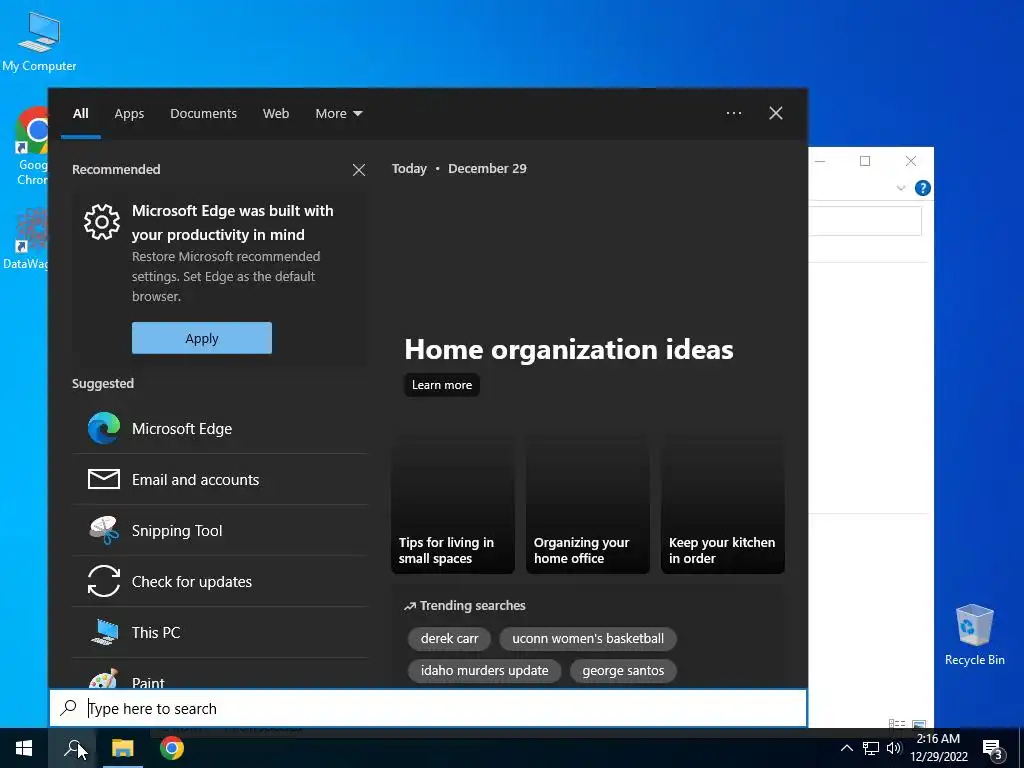The height and width of the screenshot is (768, 1024).
Task: Open the Windows Start menu
Action: pyautogui.click(x=24, y=748)
